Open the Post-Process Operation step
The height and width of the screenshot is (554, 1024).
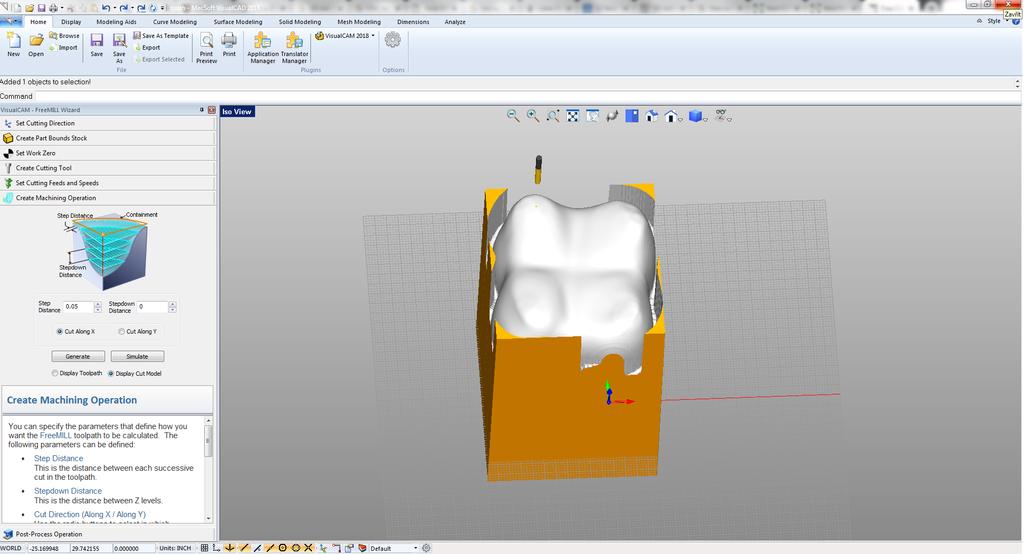click(x=108, y=534)
